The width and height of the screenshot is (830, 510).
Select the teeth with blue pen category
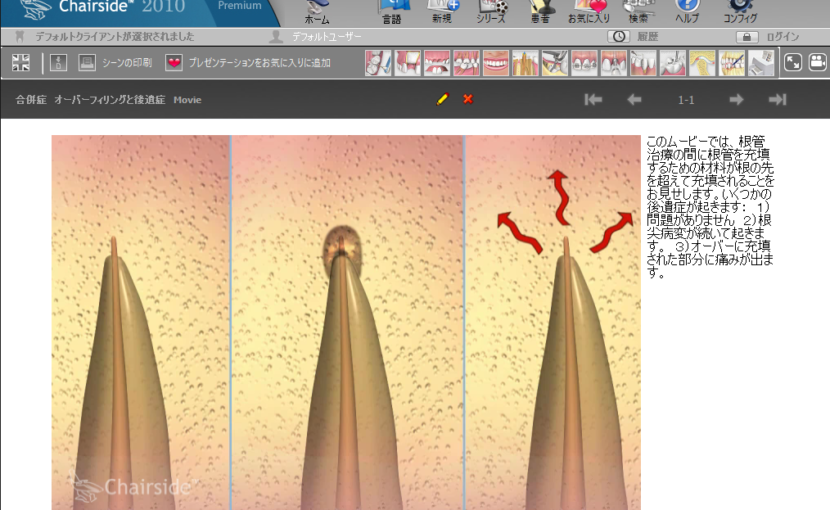732,63
